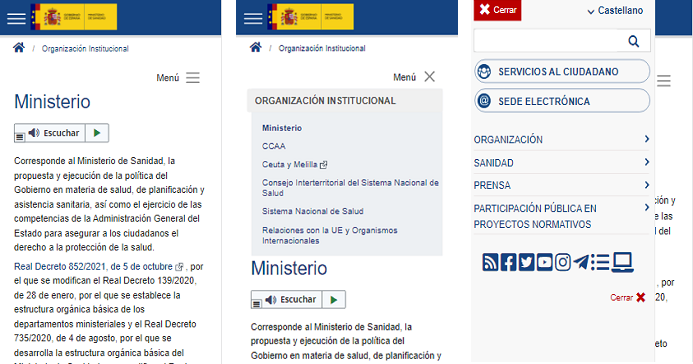Collapse the Menú using its X icon
Screen dimensions: 693x364
[x=430, y=77]
